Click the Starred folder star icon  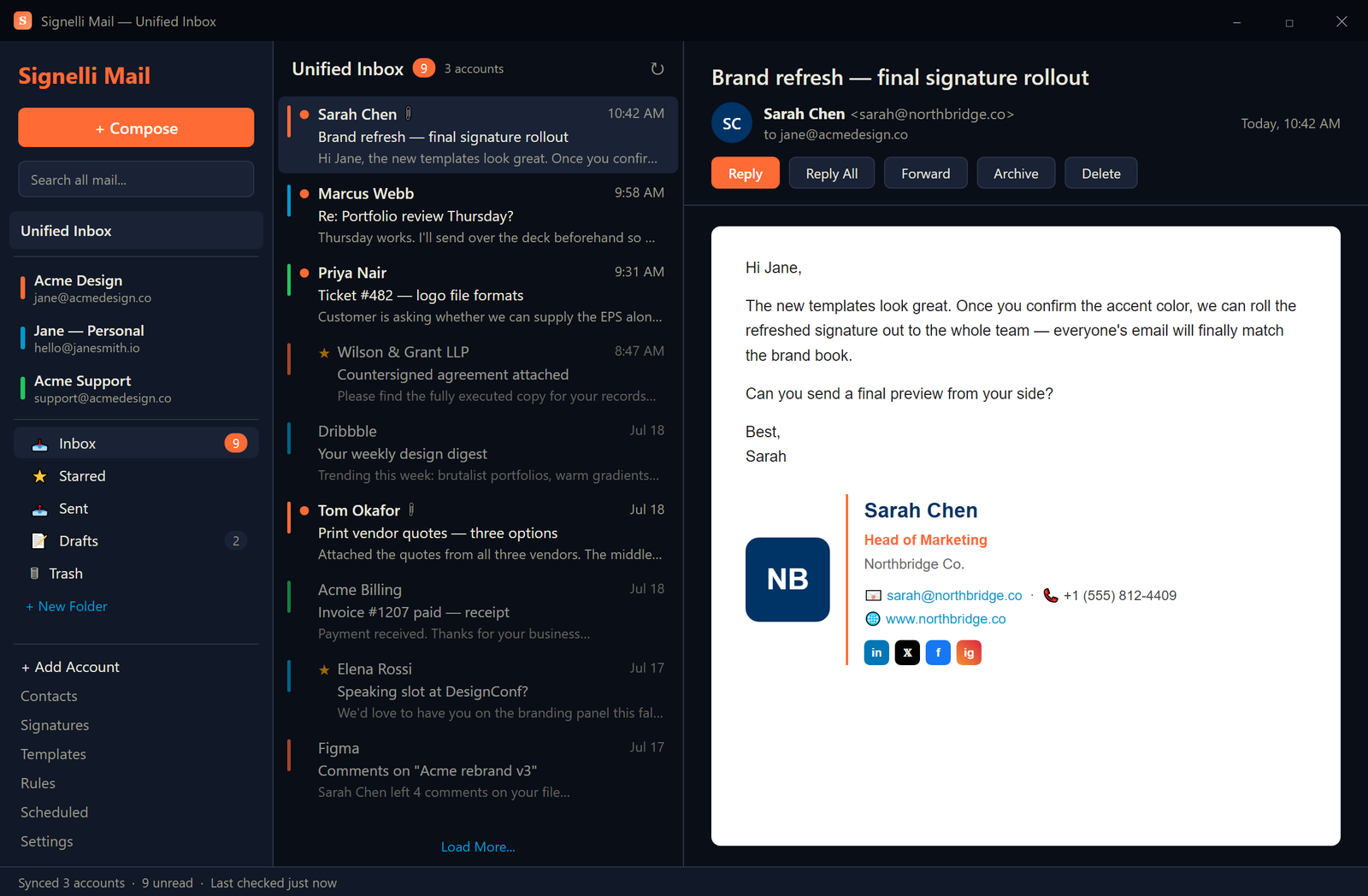tap(39, 476)
